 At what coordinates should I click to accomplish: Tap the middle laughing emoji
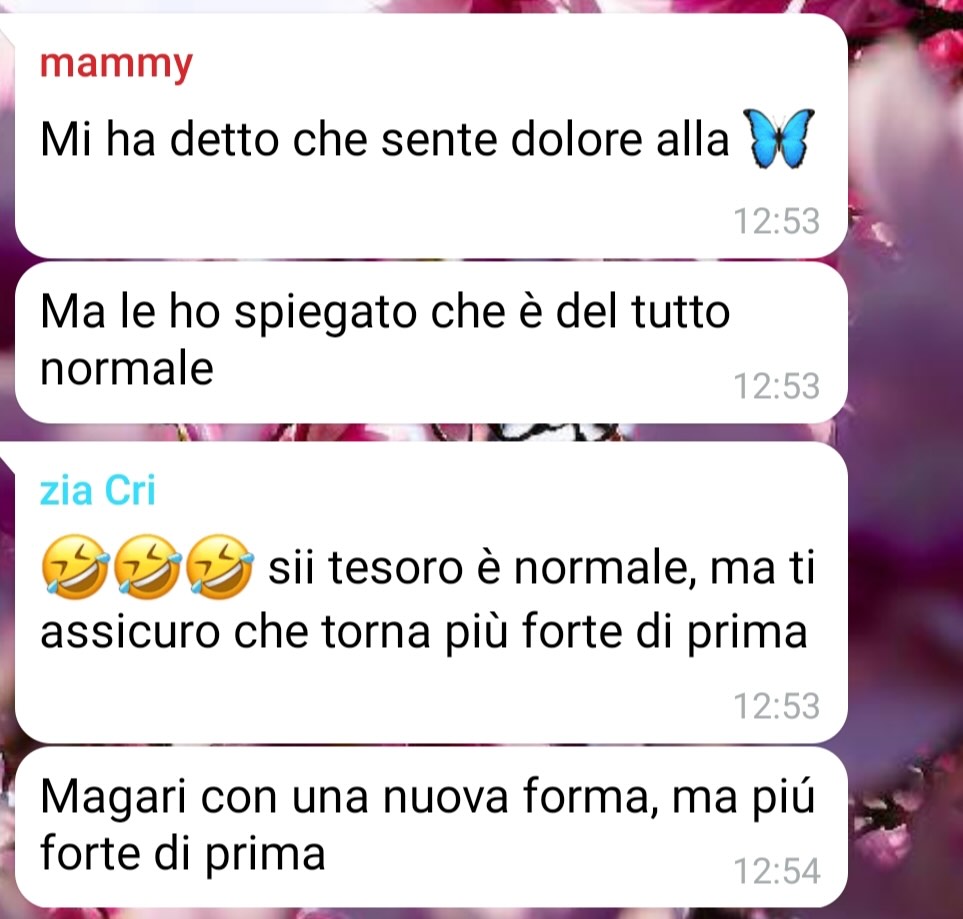click(x=147, y=566)
